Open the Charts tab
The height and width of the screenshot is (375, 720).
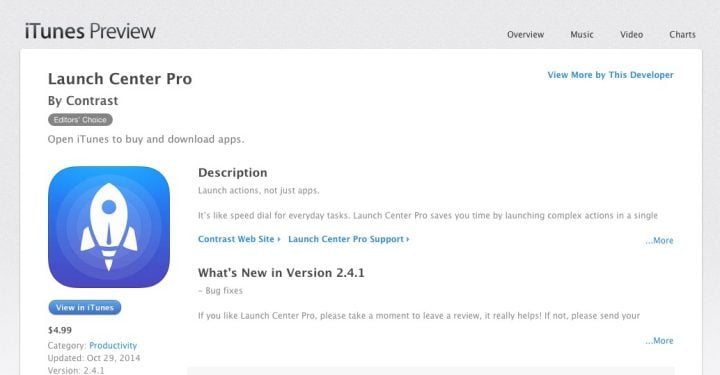pos(682,34)
